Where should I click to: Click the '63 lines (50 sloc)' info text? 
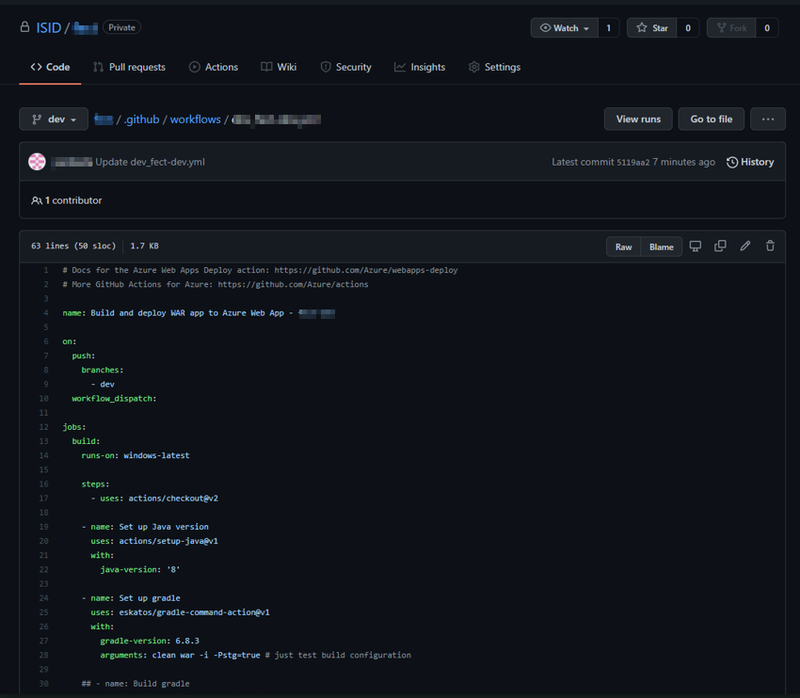click(73, 246)
